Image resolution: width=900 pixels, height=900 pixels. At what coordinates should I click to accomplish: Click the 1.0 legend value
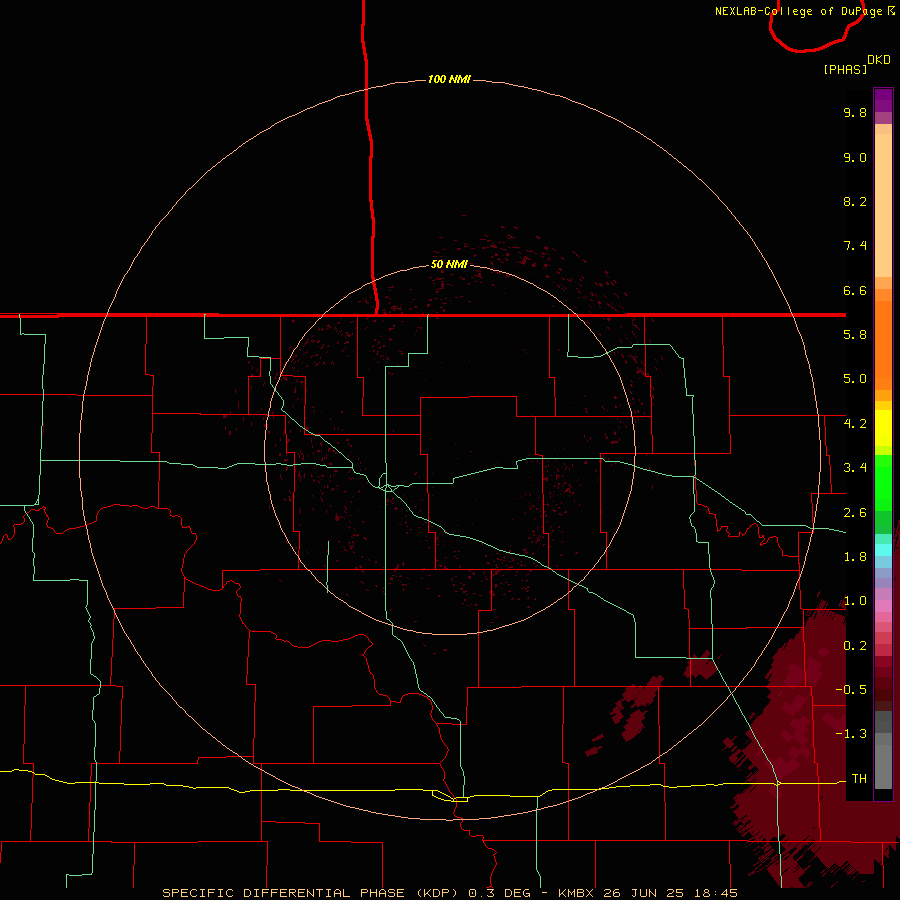[855, 601]
